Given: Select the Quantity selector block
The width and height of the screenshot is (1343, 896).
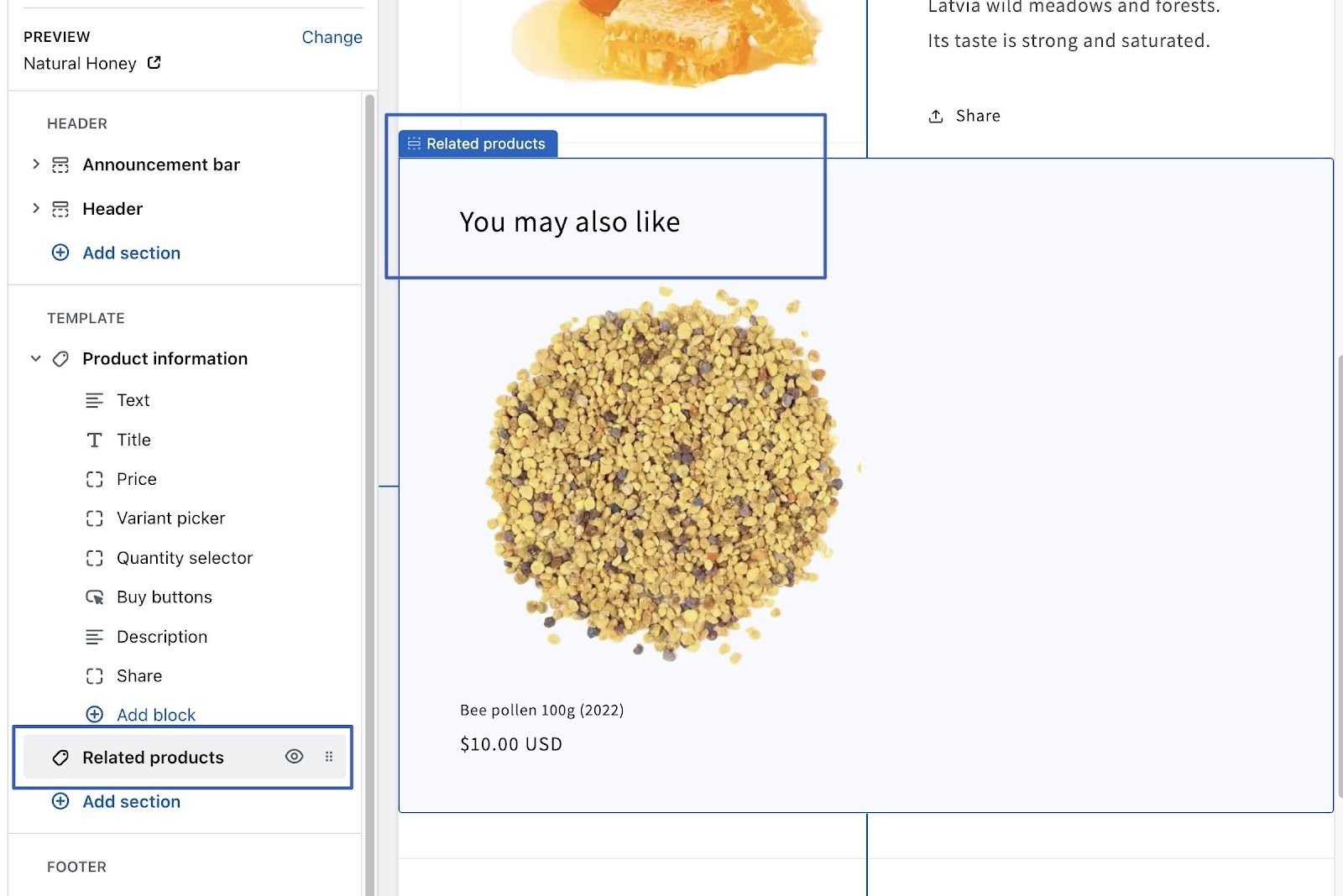Looking at the screenshot, I should (184, 558).
